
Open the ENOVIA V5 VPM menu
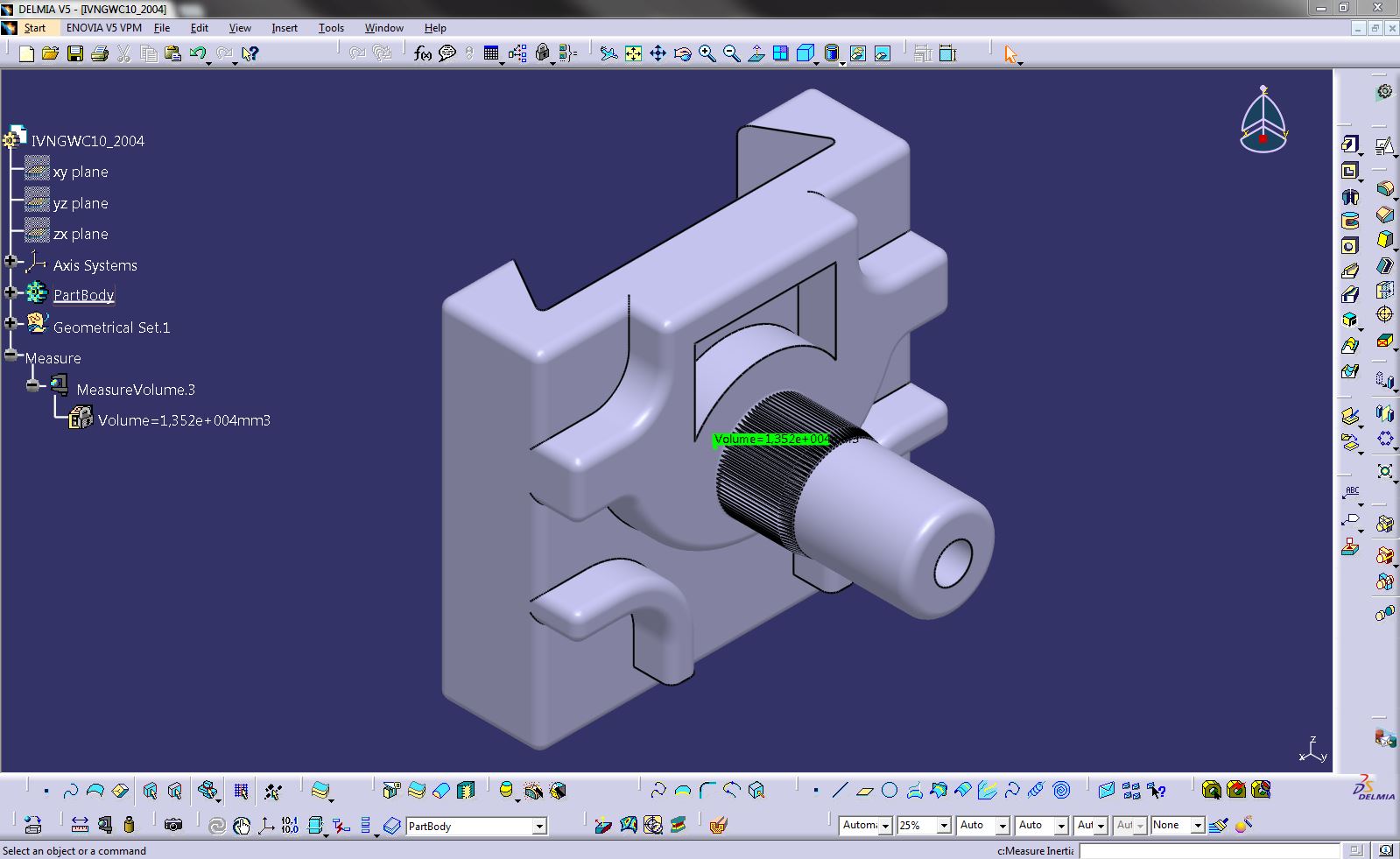(104, 28)
